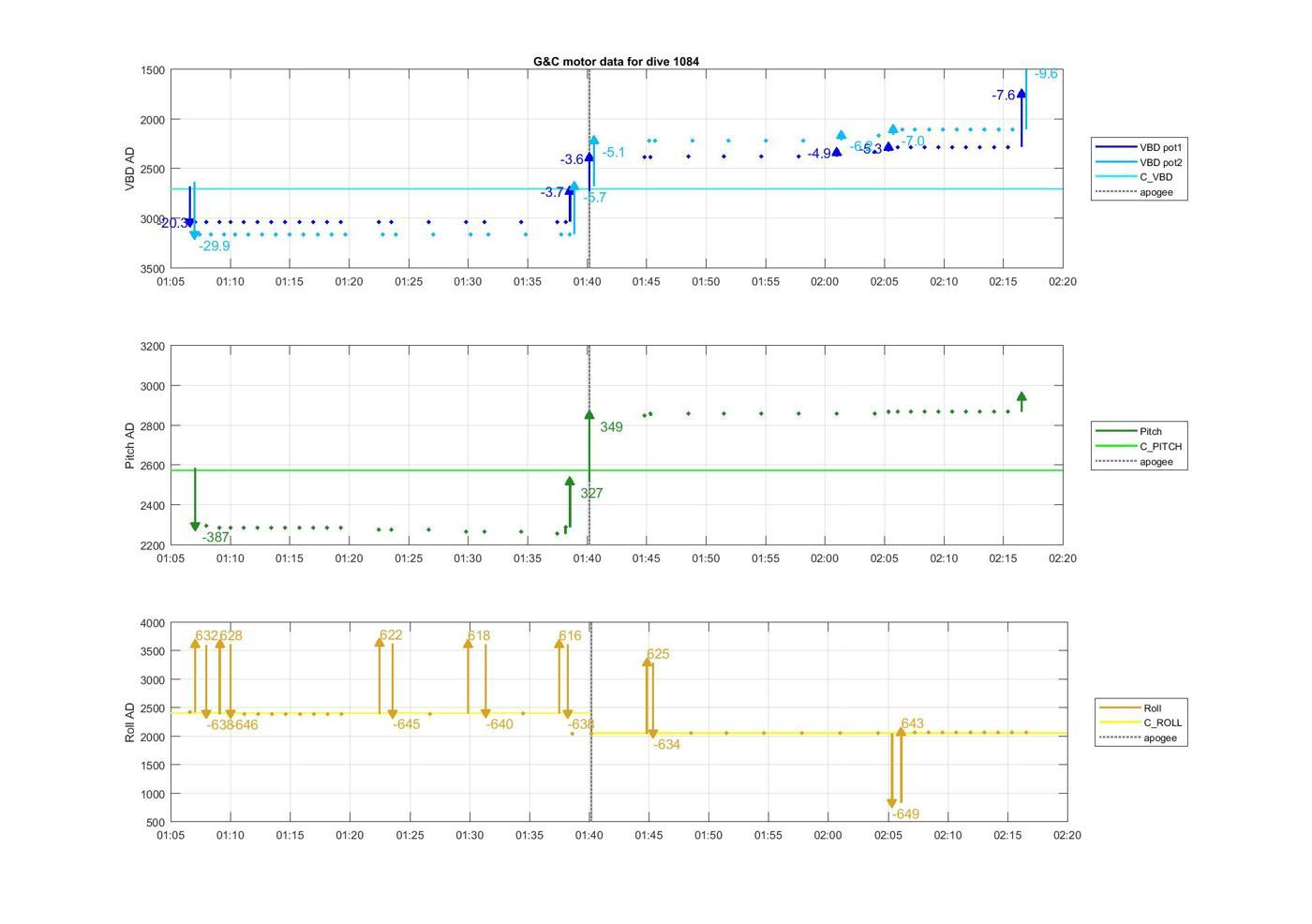Click the '01:40' x-tick on Pitch plot

588,558
